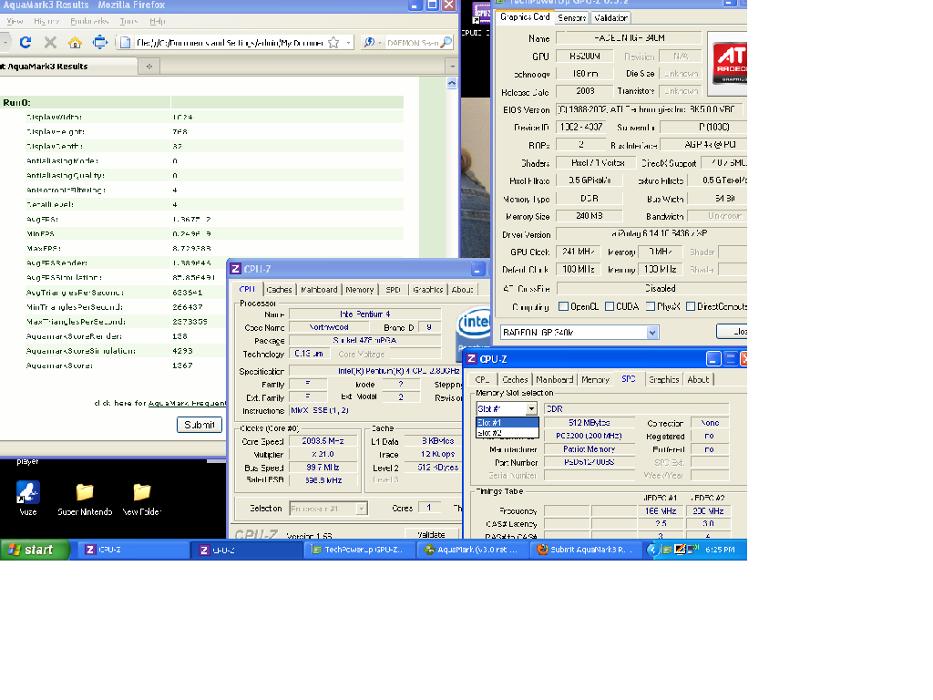Image resolution: width=933 pixels, height=700 pixels.
Task: Go to the Firefox home page icon
Action: 74,42
